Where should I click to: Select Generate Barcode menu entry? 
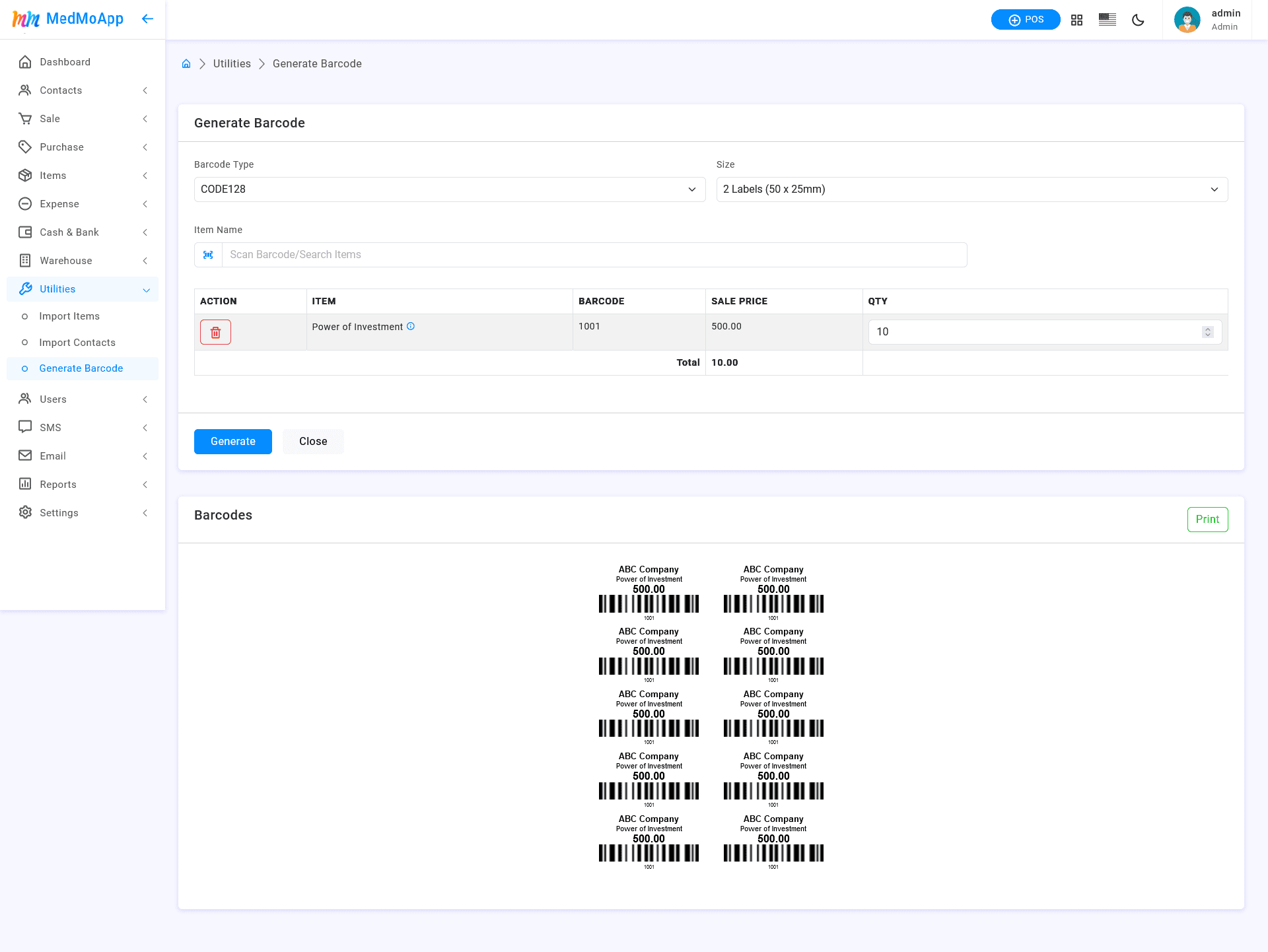tap(83, 368)
